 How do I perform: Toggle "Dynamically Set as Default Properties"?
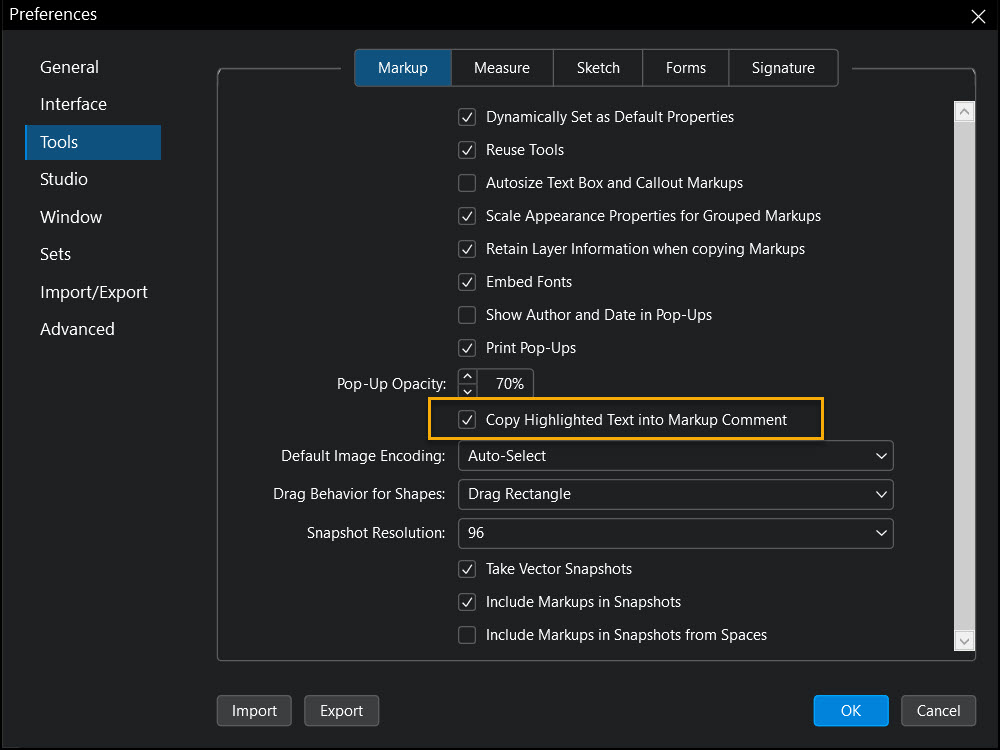pos(467,116)
